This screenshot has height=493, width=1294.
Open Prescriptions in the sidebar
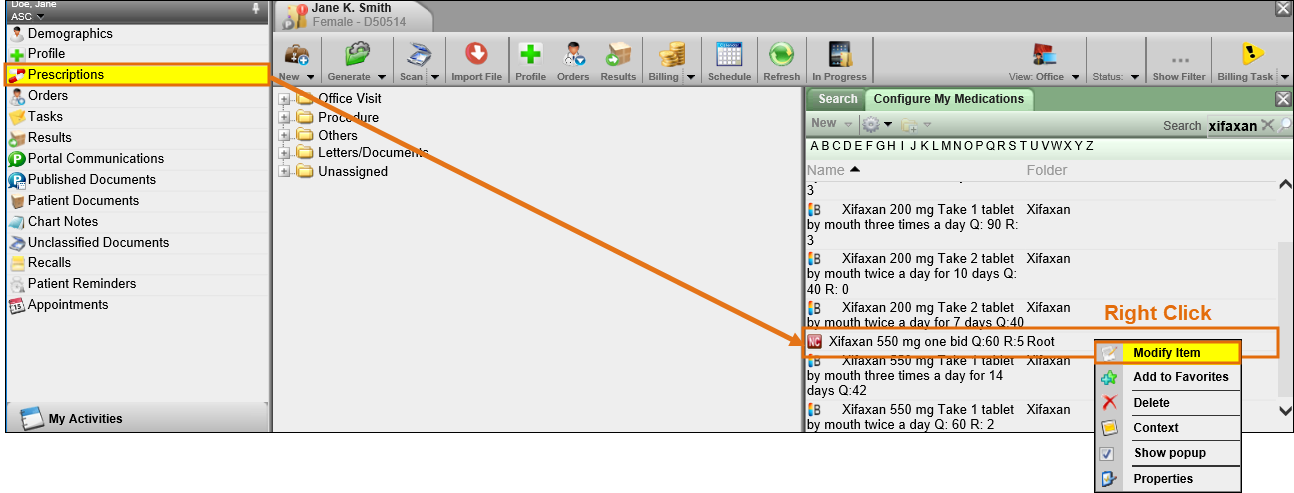[x=138, y=74]
